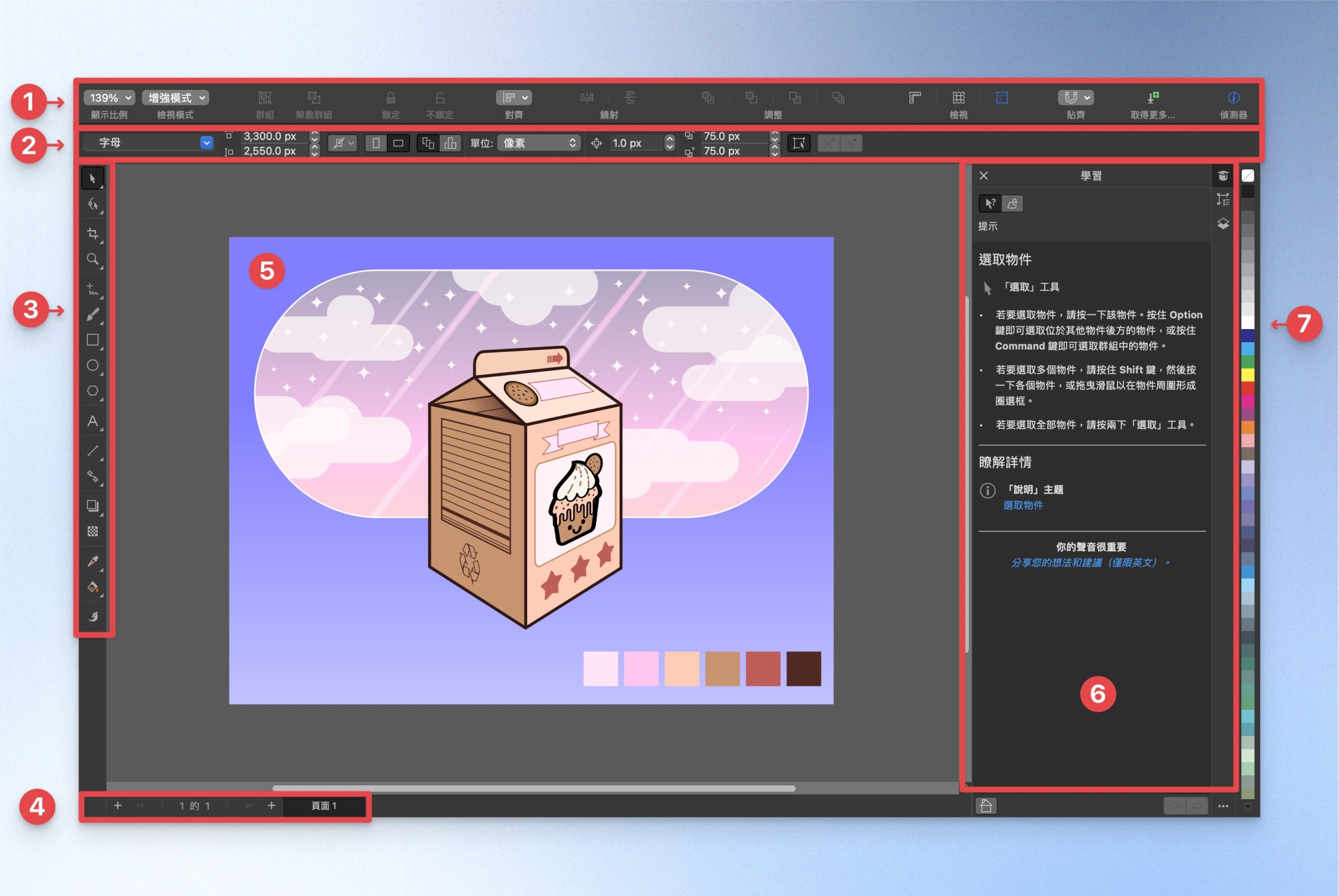Viewport: 1339px width, 896px height.
Task: Click the 群組 (Group) toolbar icon
Action: point(265,98)
